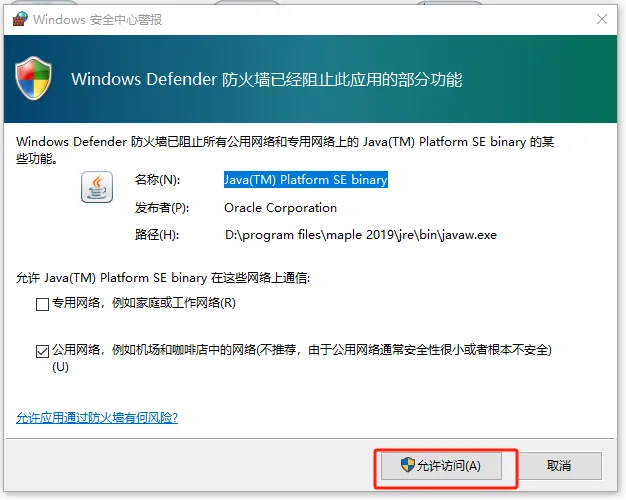Image resolution: width=626 pixels, height=500 pixels.
Task: Click the 路径(H): label
Action: 157,235
